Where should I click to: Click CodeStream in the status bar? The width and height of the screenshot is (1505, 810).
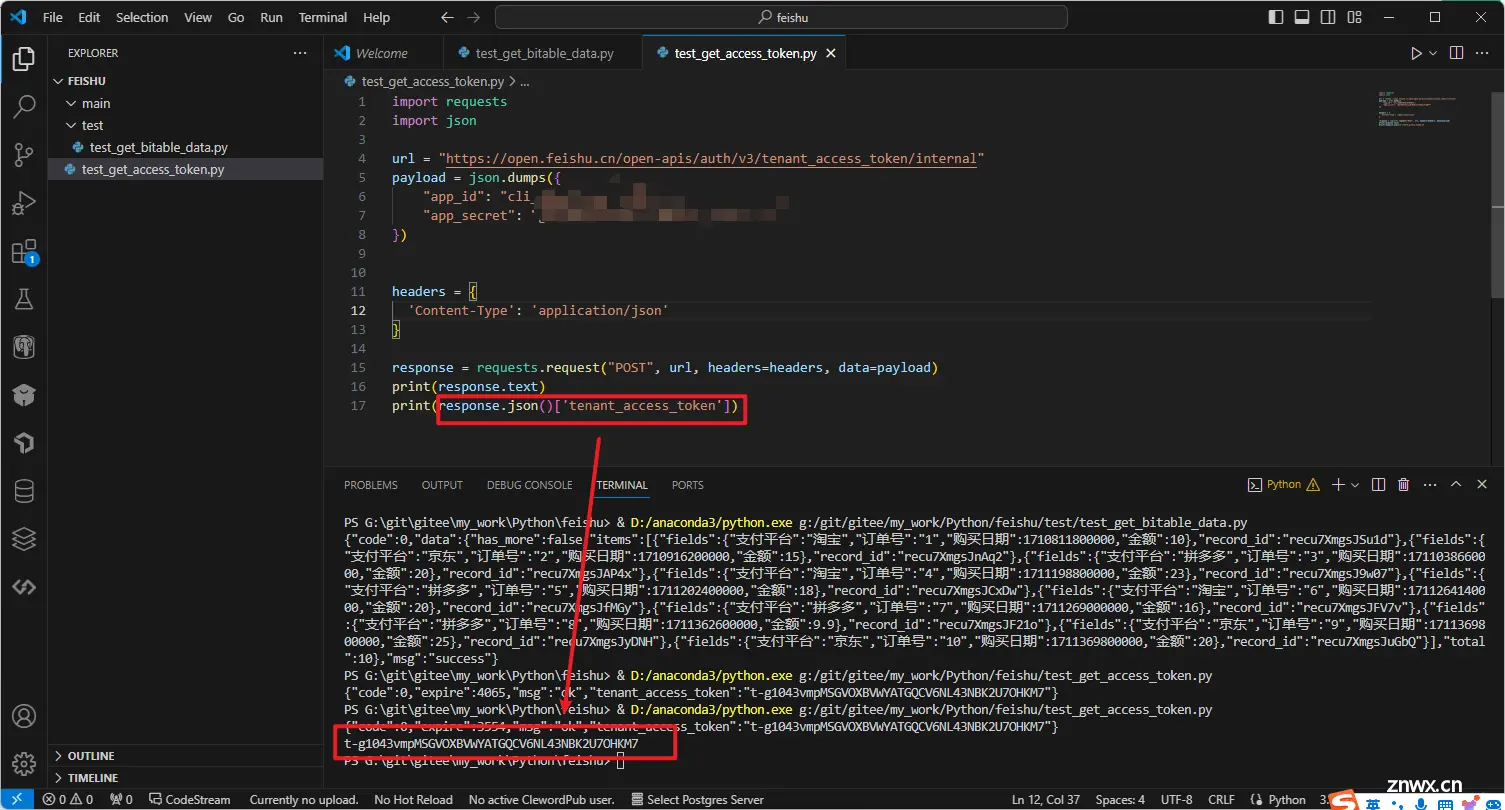coord(190,799)
